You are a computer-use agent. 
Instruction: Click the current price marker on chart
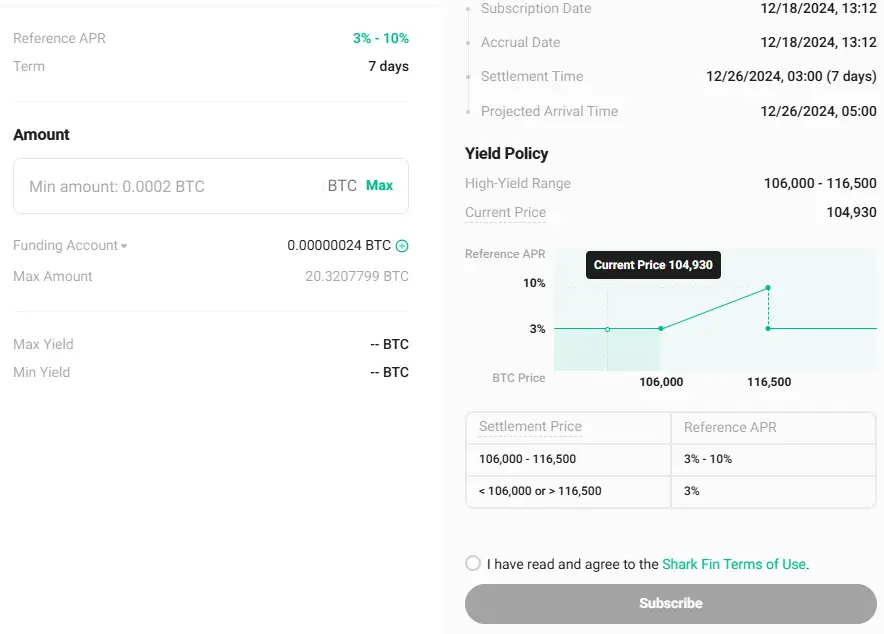607,329
